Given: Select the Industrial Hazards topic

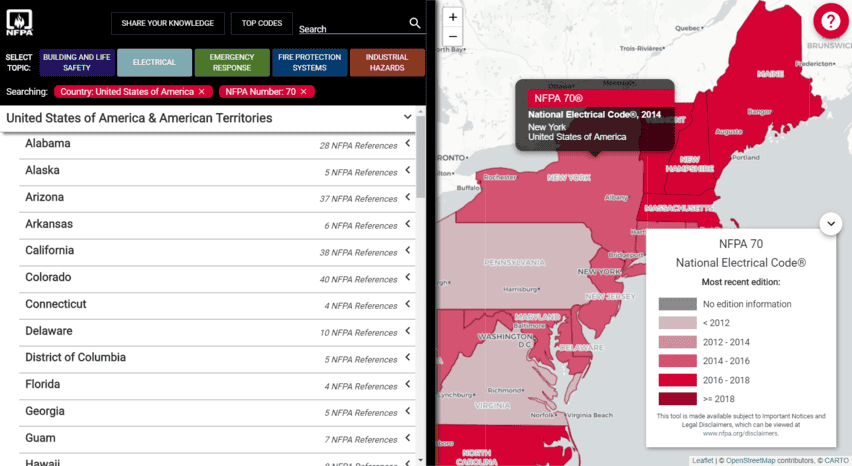Looking at the screenshot, I should click(x=387, y=62).
